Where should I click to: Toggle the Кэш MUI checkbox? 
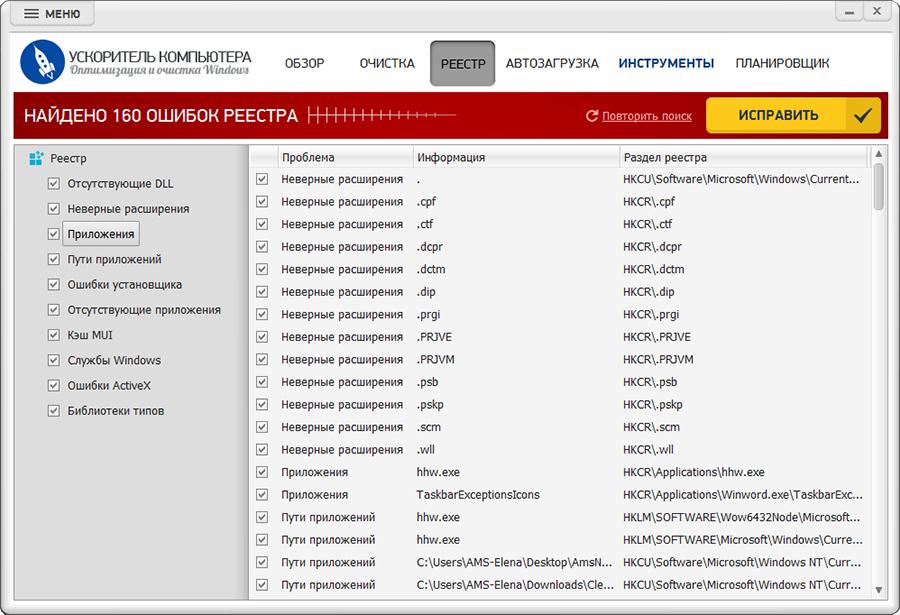[x=53, y=335]
